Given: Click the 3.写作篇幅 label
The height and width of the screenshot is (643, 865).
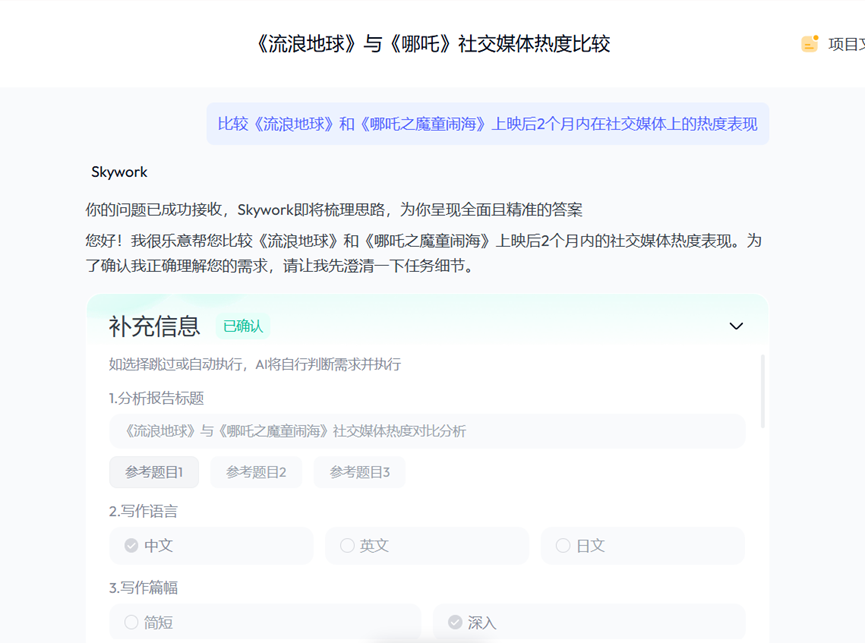Looking at the screenshot, I should tap(143, 587).
